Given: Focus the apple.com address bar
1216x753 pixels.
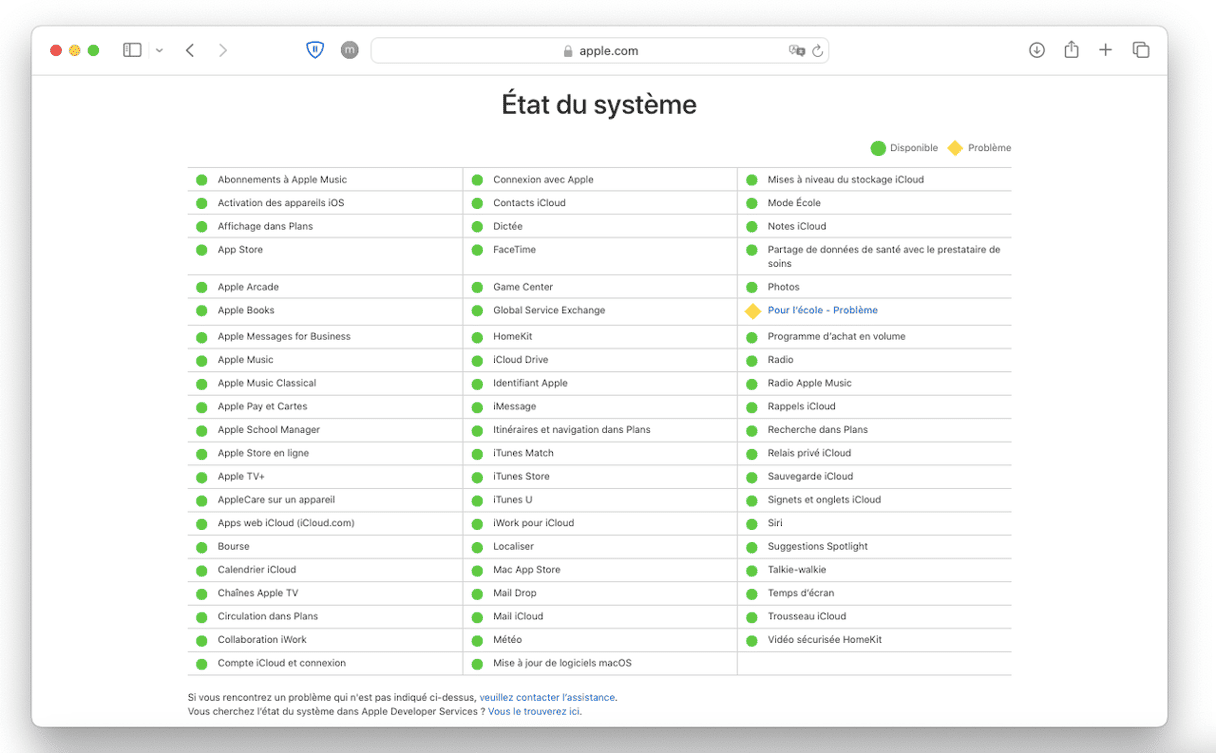Looking at the screenshot, I should (x=599, y=50).
